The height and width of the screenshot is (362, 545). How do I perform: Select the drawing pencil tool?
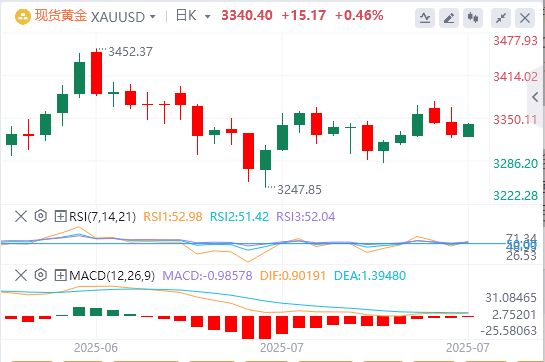(x=449, y=18)
